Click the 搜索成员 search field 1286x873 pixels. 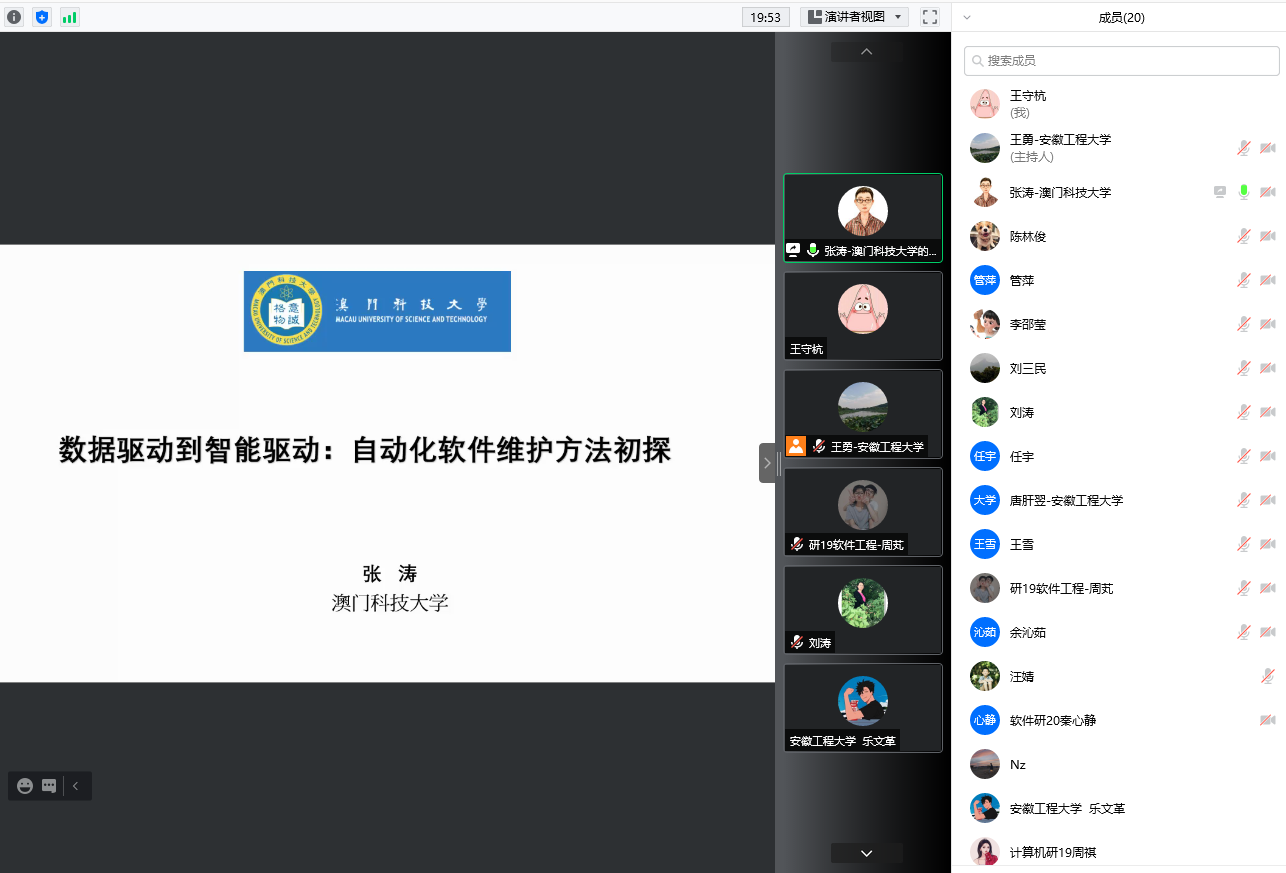point(1122,61)
